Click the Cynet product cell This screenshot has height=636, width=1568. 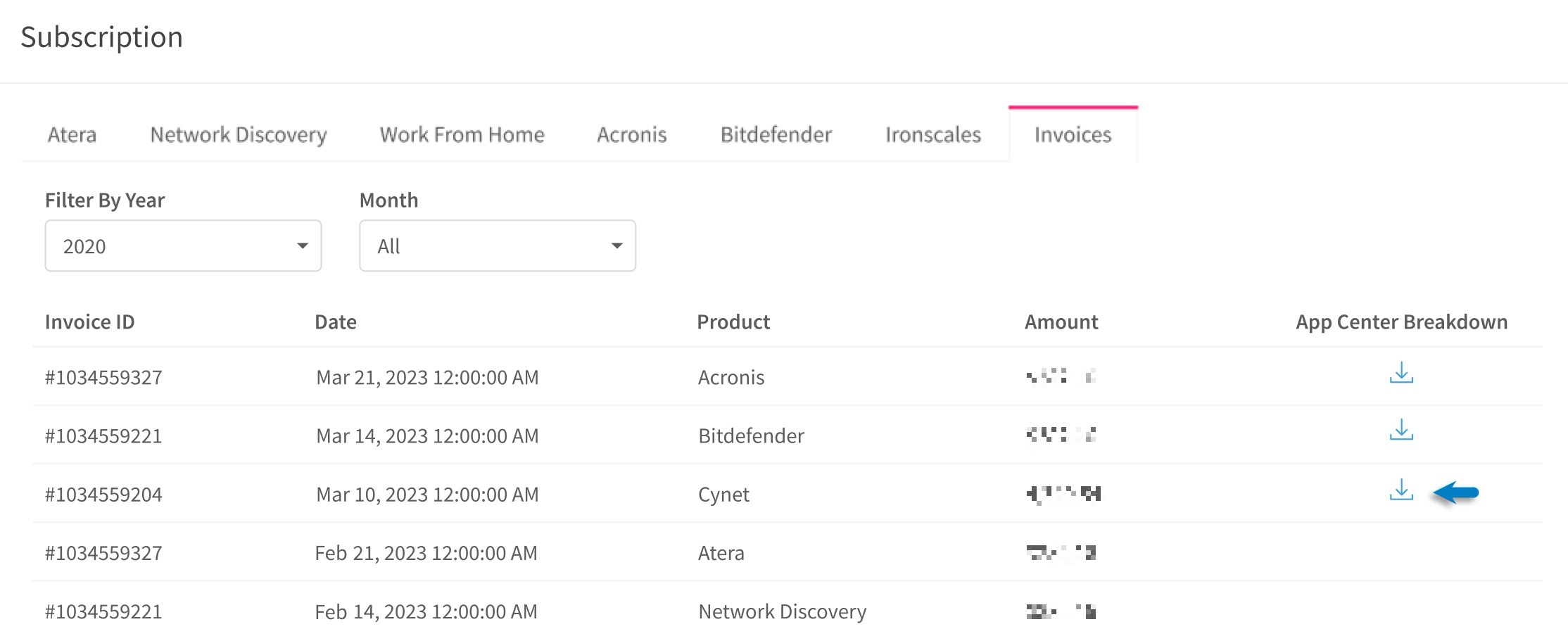723,495
